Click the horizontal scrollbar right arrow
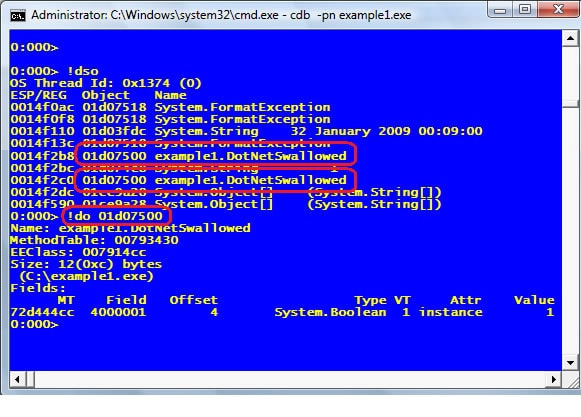Viewport: 581px width, 417px height. [x=554, y=379]
